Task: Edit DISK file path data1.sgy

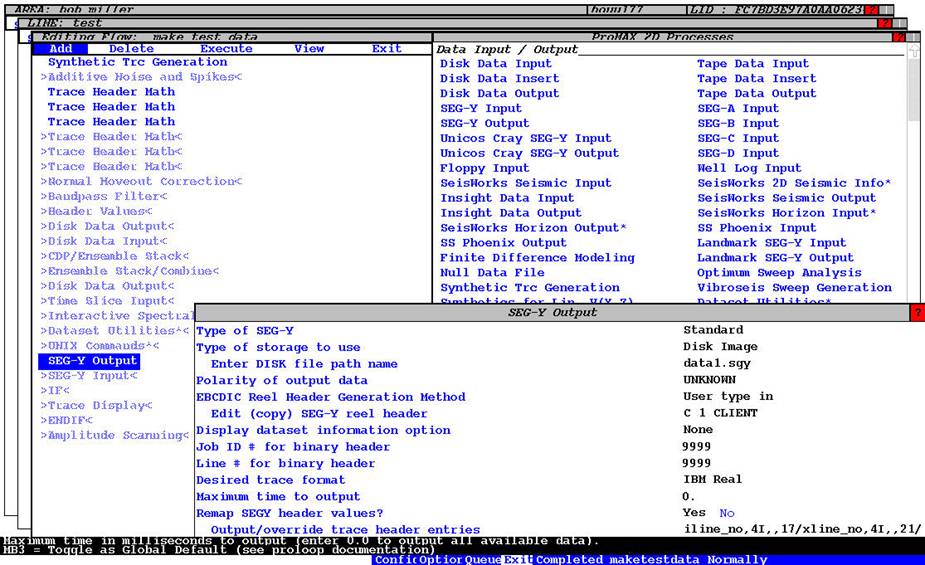Action: (717, 363)
